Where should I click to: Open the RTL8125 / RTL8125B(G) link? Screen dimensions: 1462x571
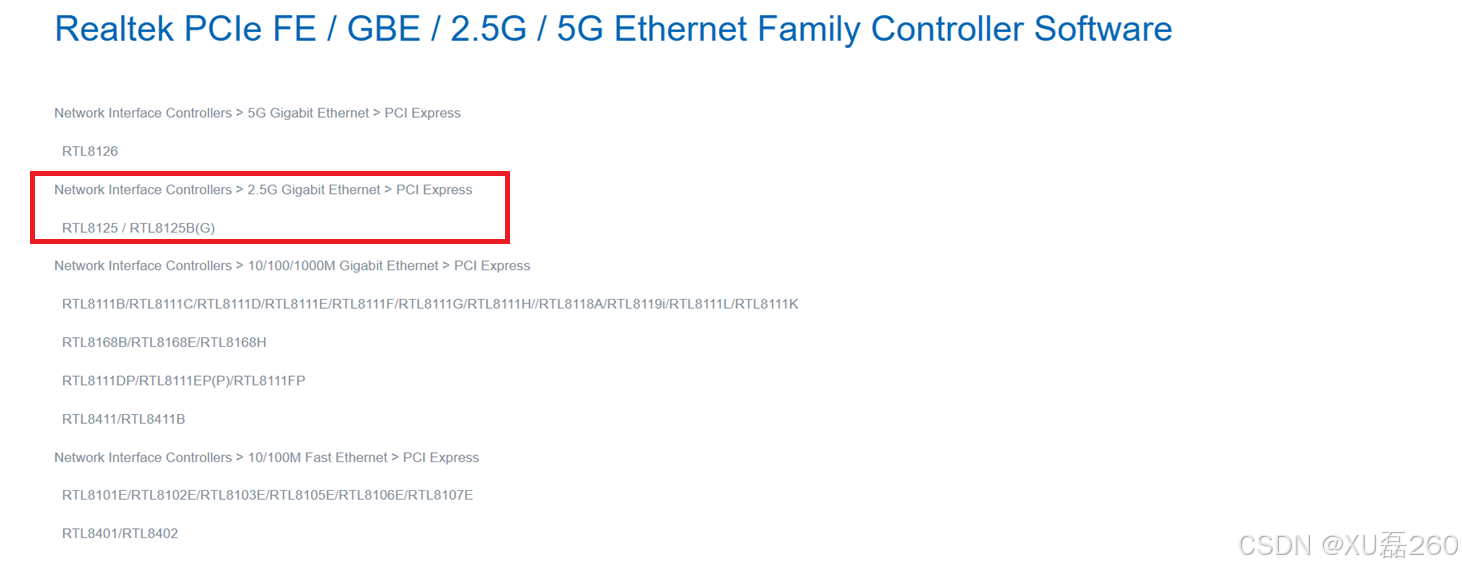pos(138,228)
